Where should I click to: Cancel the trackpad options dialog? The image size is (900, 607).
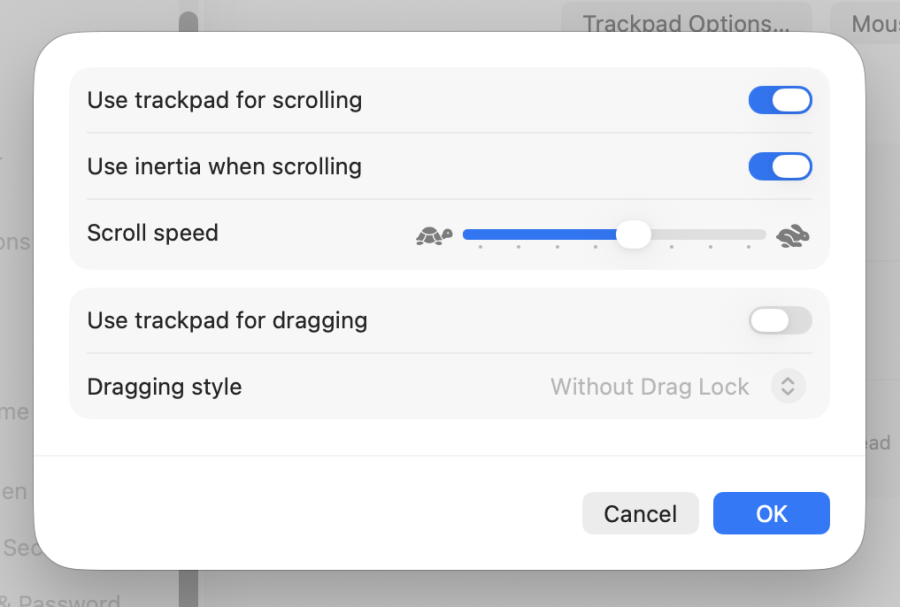click(x=640, y=513)
